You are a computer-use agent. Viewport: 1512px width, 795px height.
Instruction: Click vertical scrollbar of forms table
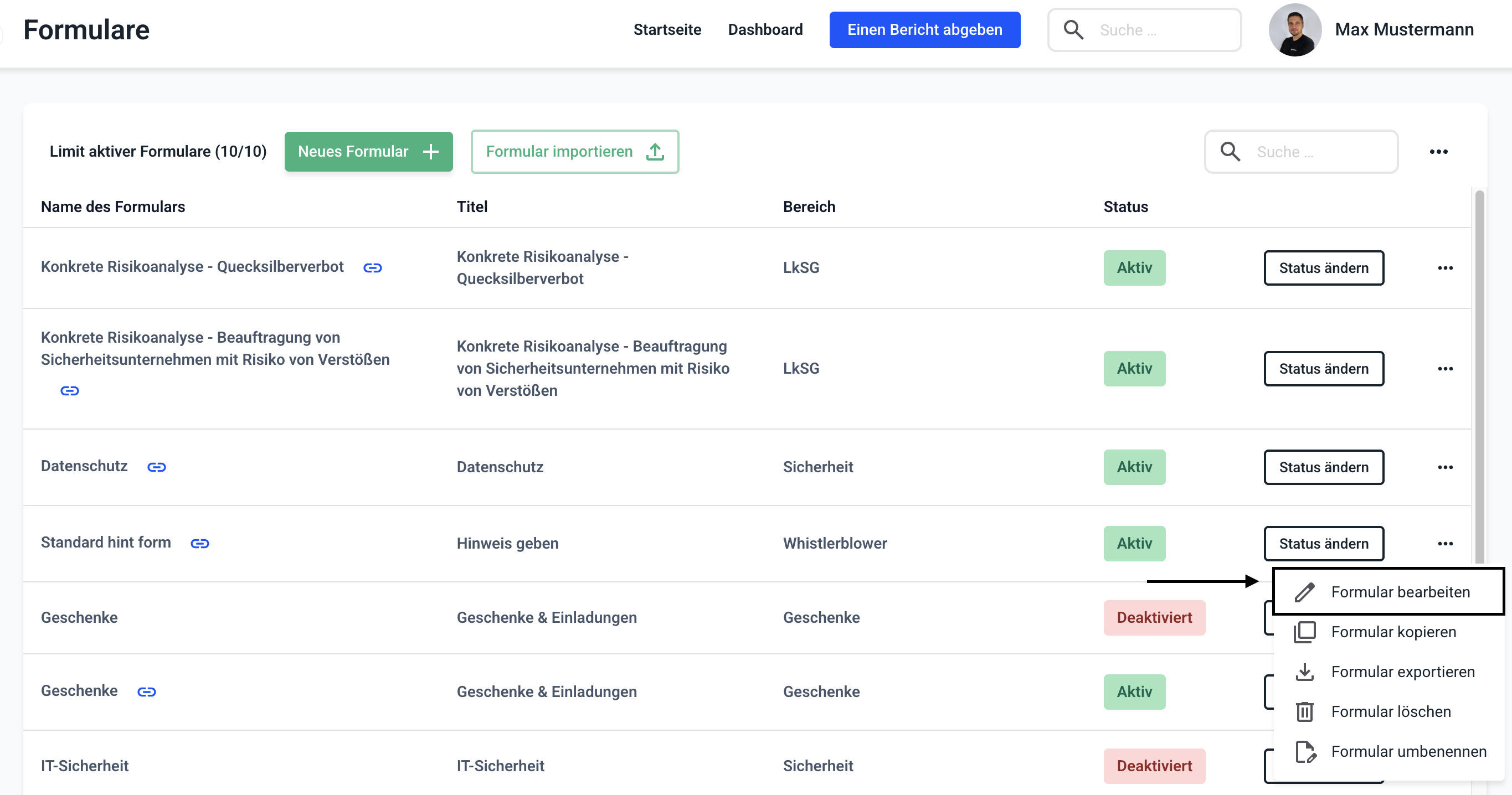coord(1479,375)
